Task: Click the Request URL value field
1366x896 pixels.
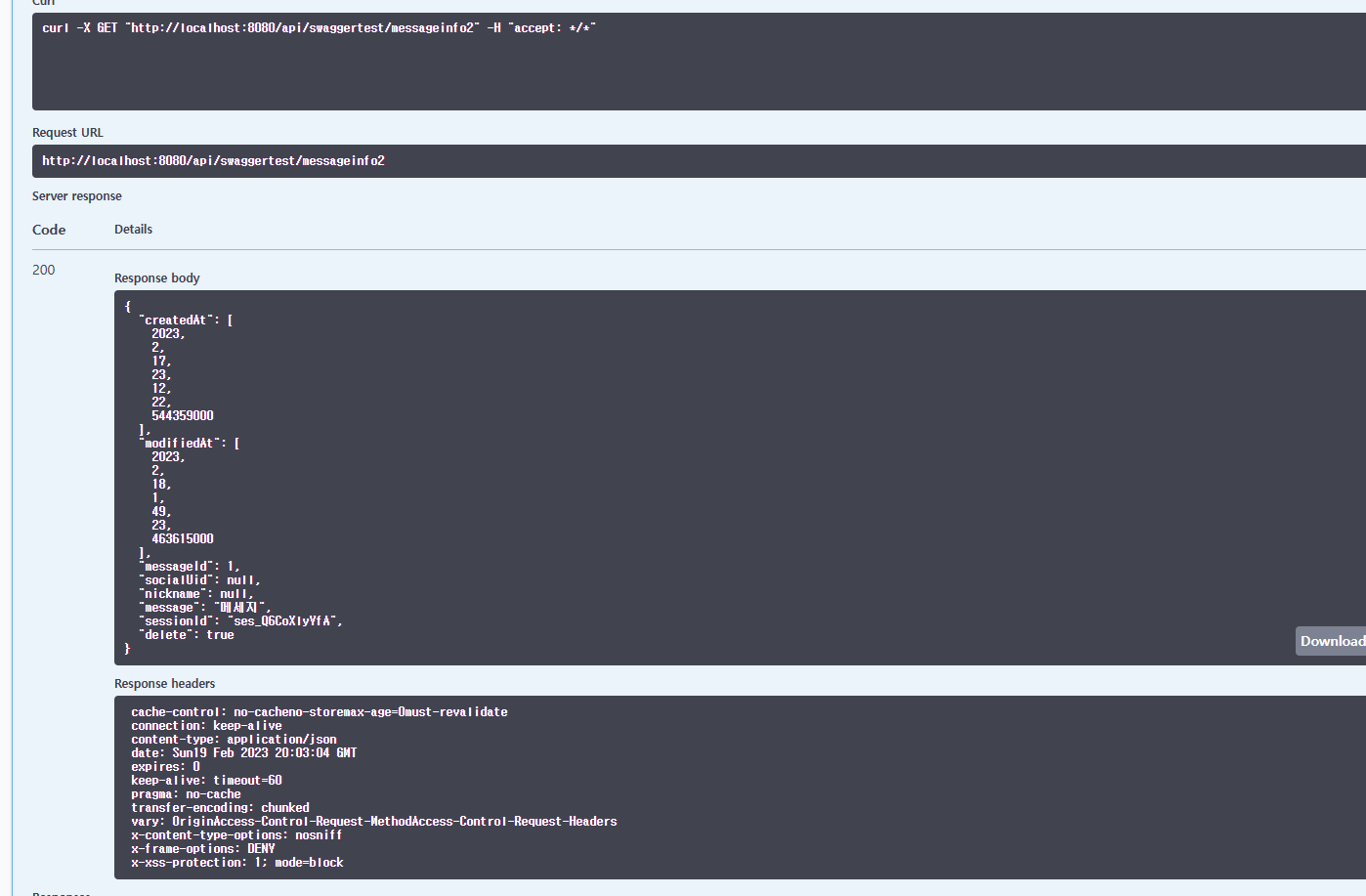Action: point(699,161)
